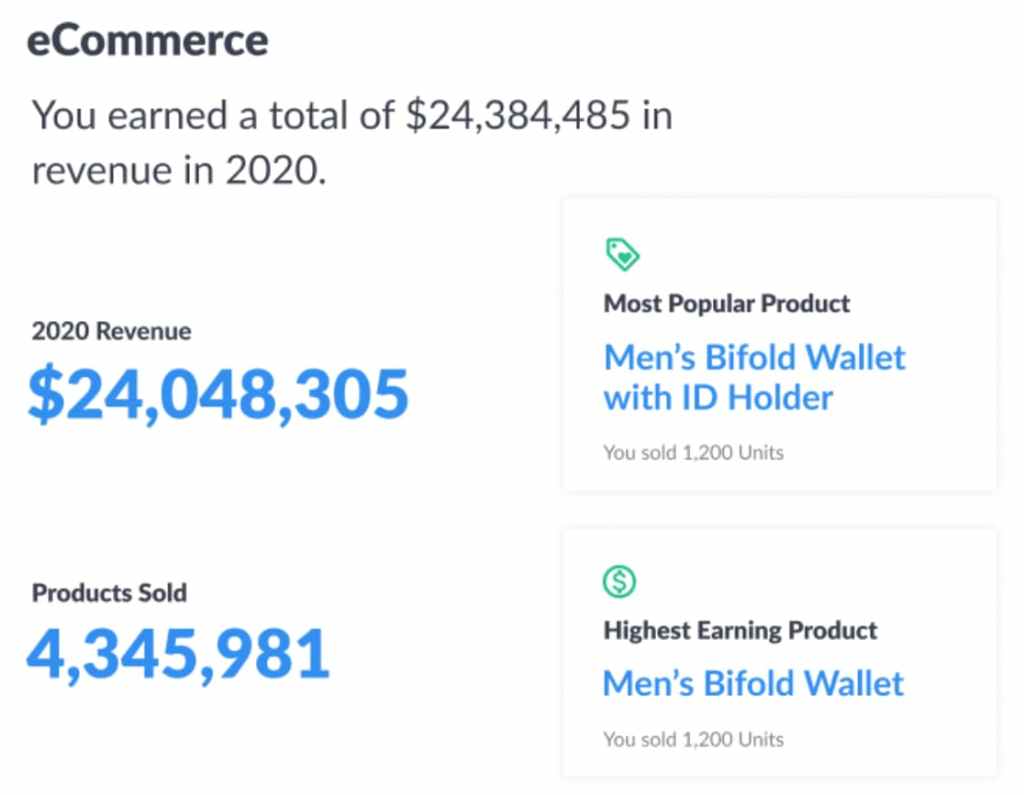The height and width of the screenshot is (795, 1024).
Task: Click the 2020 Revenue figure $24,048,305
Action: pyautogui.click(x=219, y=393)
